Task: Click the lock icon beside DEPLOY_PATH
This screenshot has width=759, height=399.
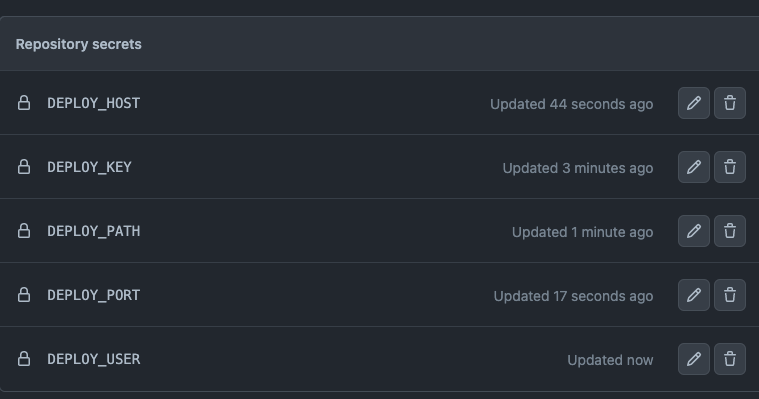Action: pos(24,230)
